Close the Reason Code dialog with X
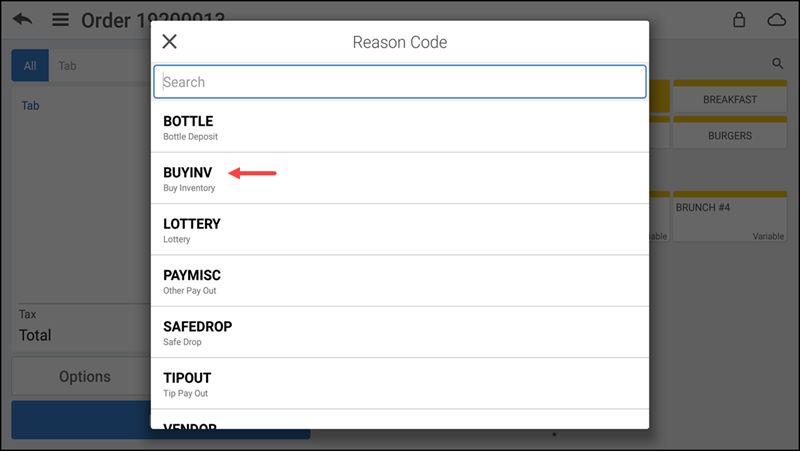The height and width of the screenshot is (452, 800). pyautogui.click(x=169, y=41)
